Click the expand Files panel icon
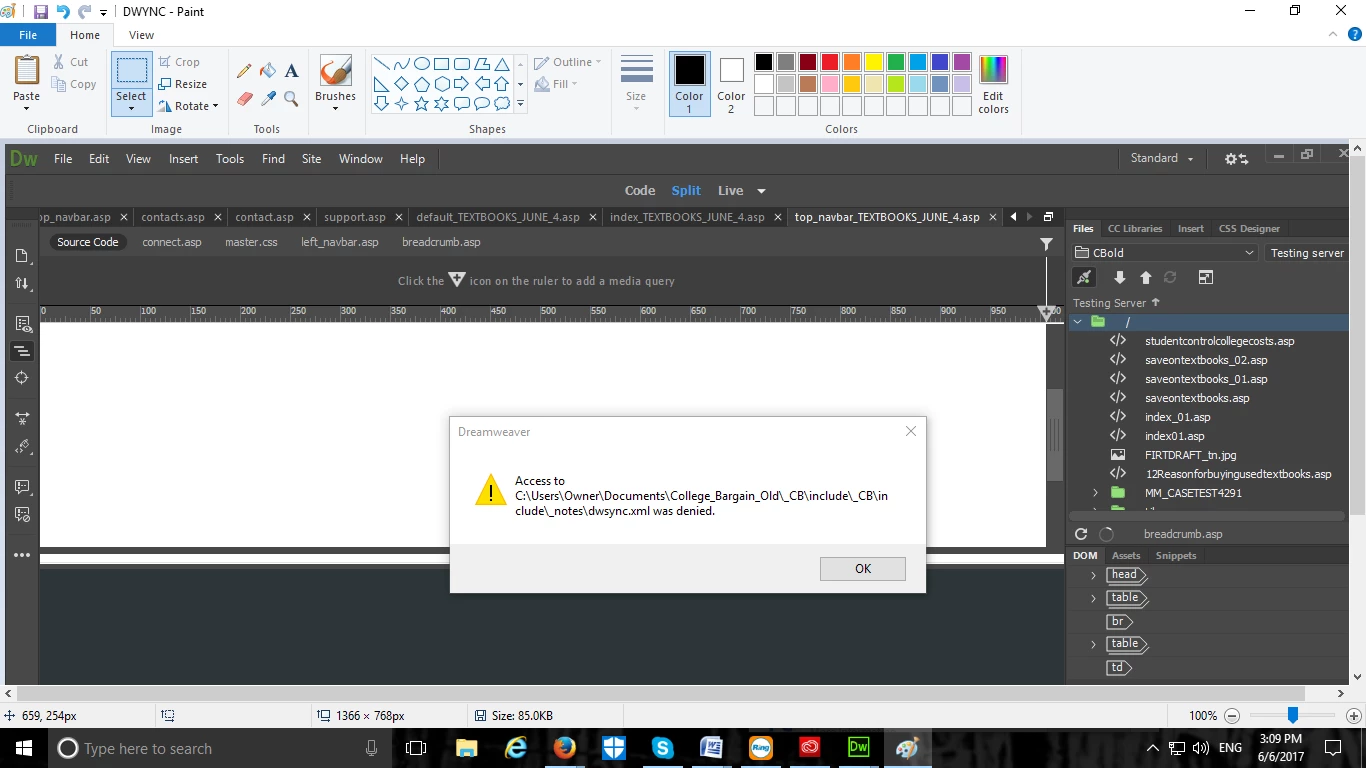1366x768 pixels. tap(1206, 277)
